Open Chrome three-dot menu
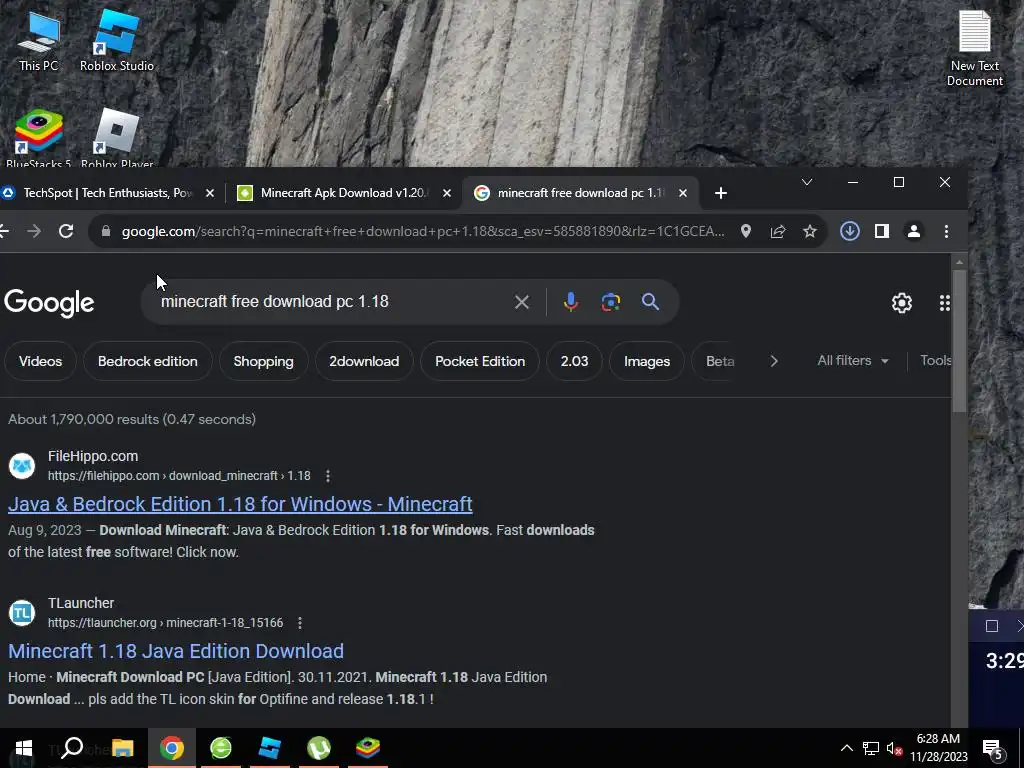 (x=946, y=231)
